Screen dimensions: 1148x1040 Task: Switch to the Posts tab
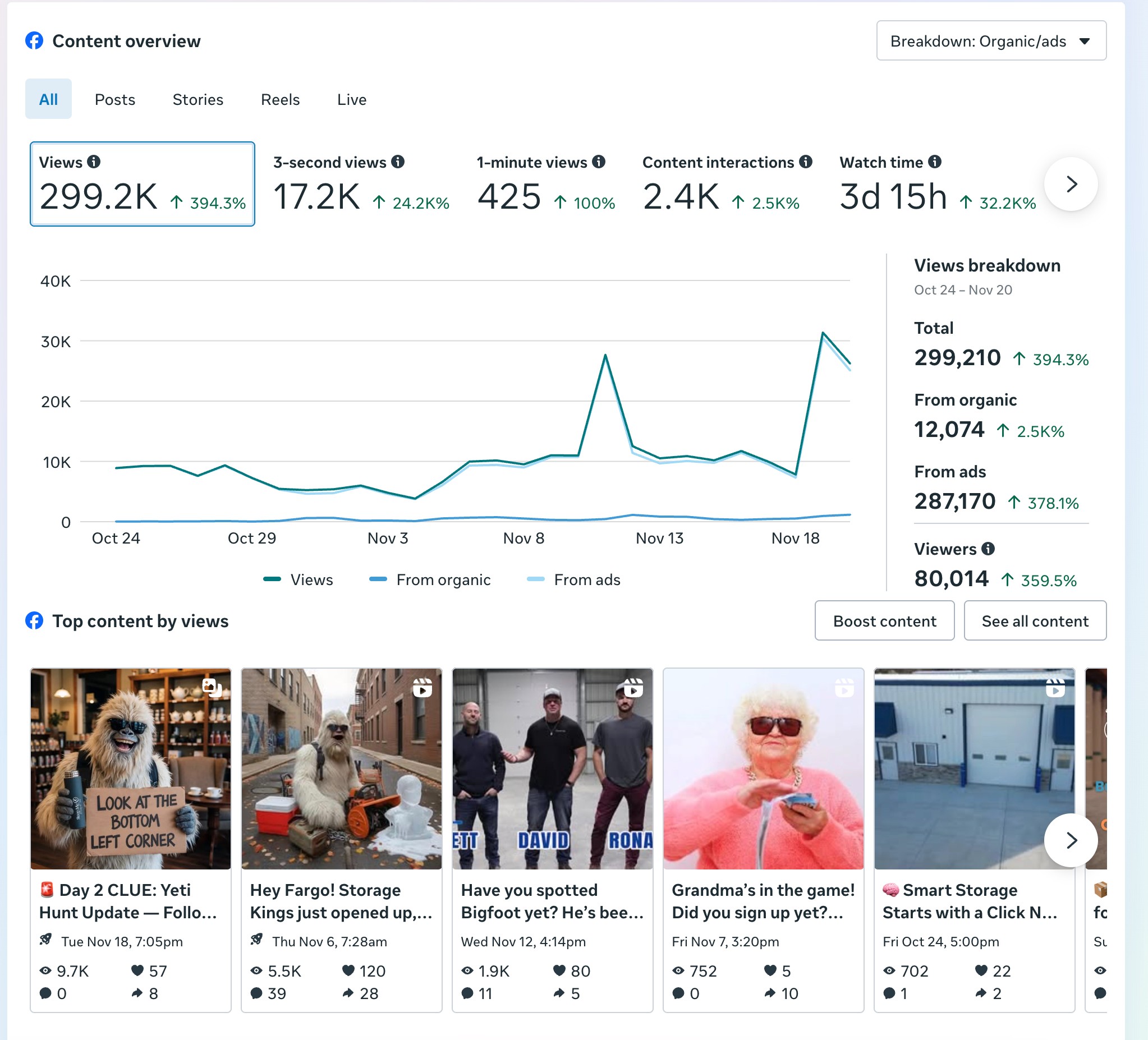(x=115, y=100)
